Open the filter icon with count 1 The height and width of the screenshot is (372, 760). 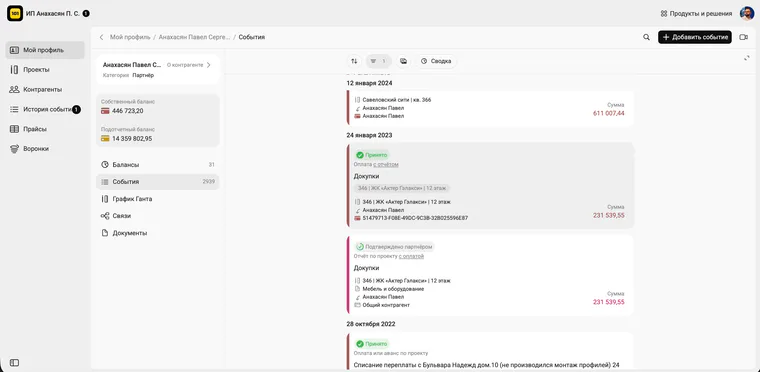(x=379, y=61)
